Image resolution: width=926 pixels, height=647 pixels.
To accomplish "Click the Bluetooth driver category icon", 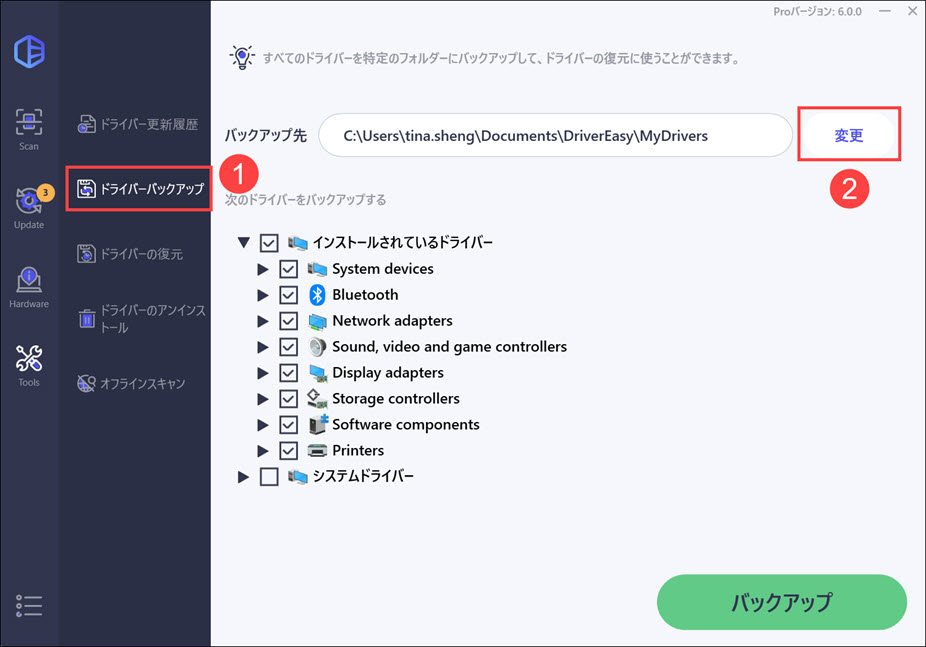I will pyautogui.click(x=317, y=295).
